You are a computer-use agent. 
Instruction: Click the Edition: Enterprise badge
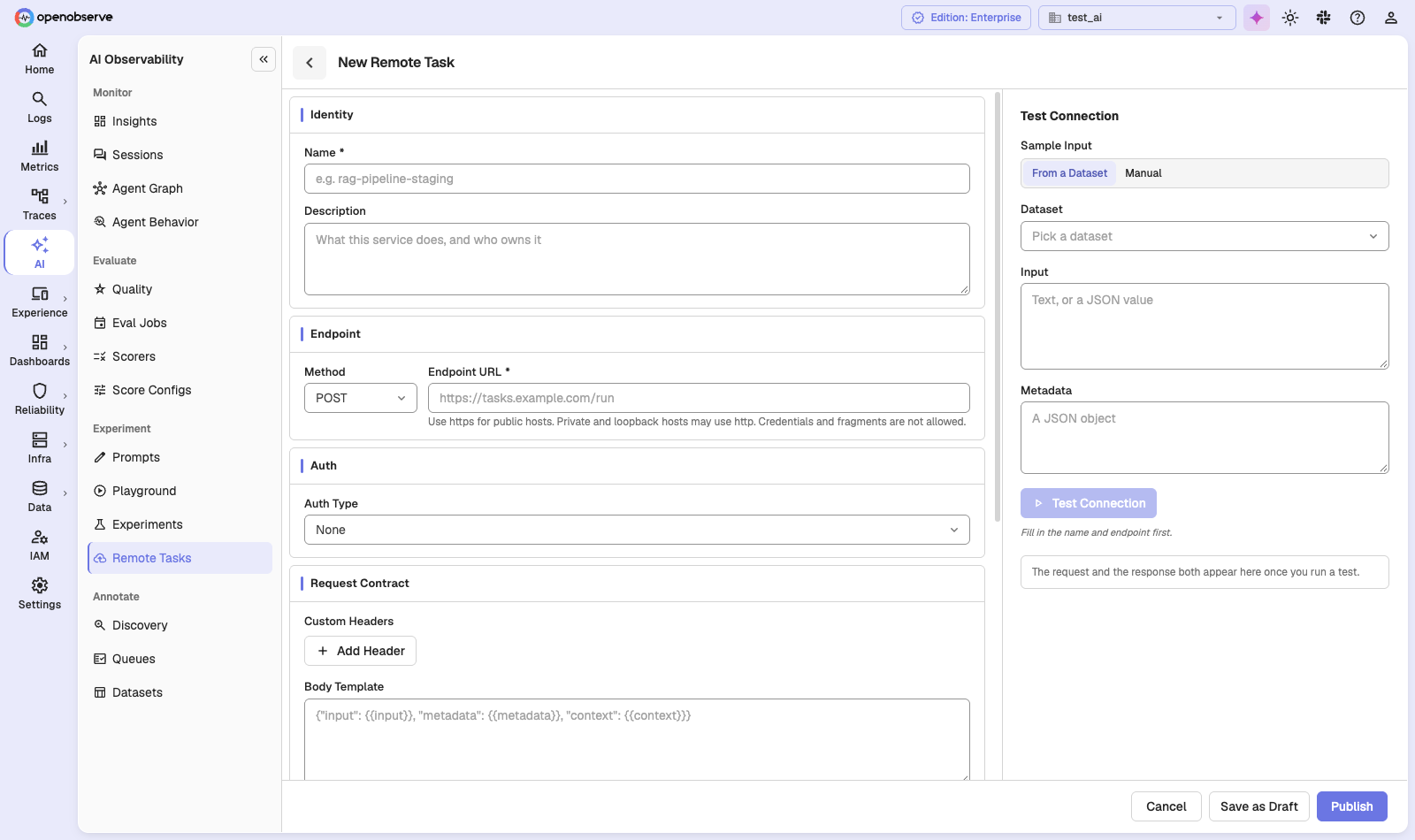[966, 18]
